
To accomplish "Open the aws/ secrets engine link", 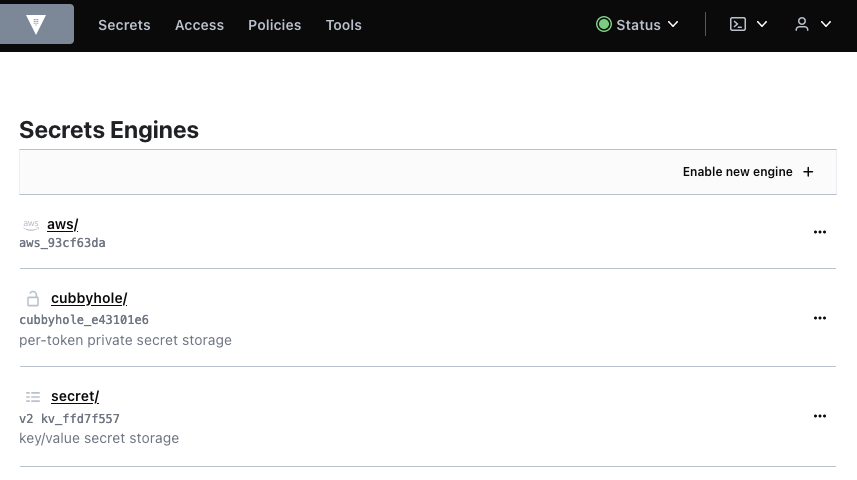I will pyautogui.click(x=62, y=224).
